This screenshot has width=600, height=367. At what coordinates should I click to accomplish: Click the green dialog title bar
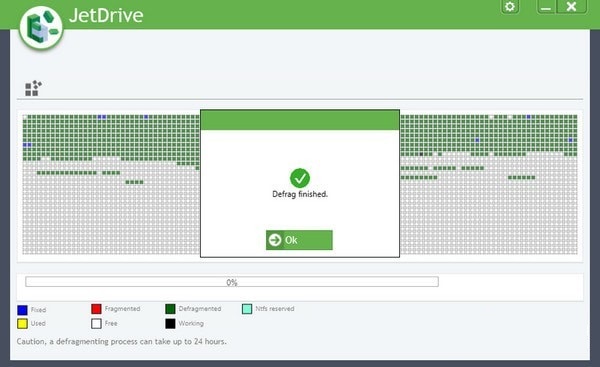click(x=300, y=120)
